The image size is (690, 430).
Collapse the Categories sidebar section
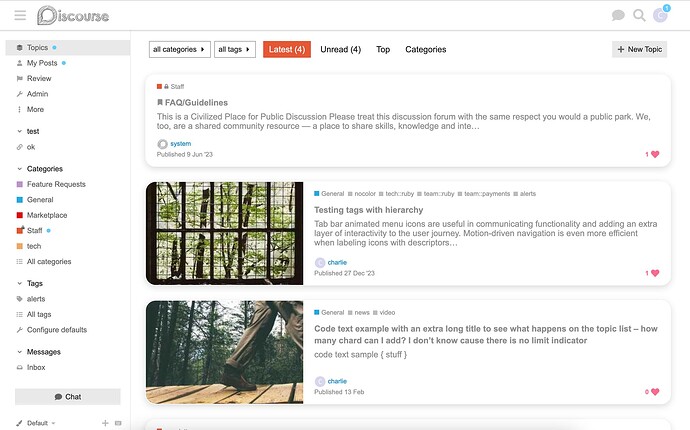(19, 169)
